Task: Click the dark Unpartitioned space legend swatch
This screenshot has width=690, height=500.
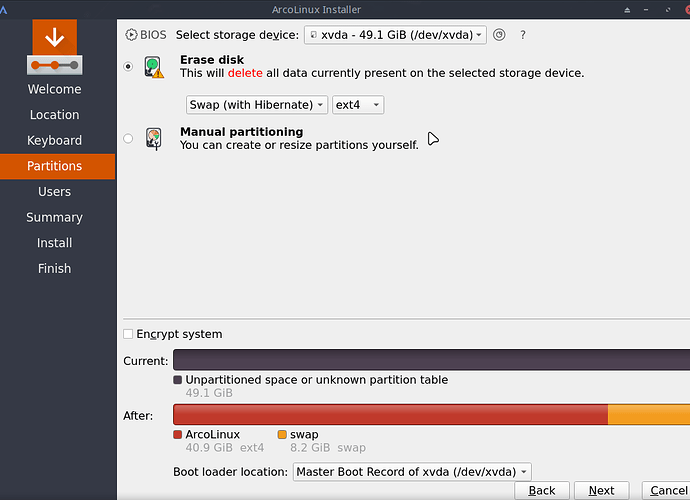Action: (x=178, y=380)
